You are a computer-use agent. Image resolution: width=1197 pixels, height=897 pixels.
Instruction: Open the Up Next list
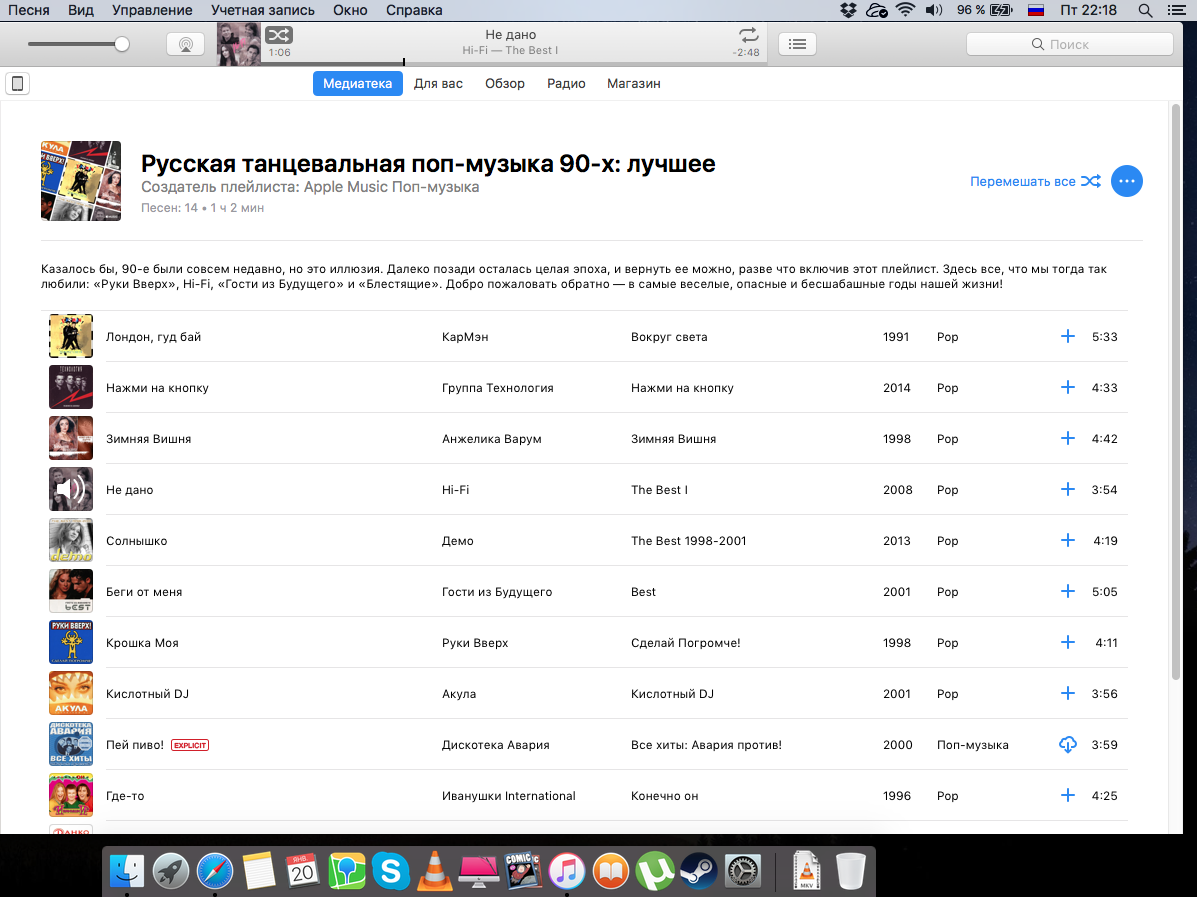click(x=797, y=44)
